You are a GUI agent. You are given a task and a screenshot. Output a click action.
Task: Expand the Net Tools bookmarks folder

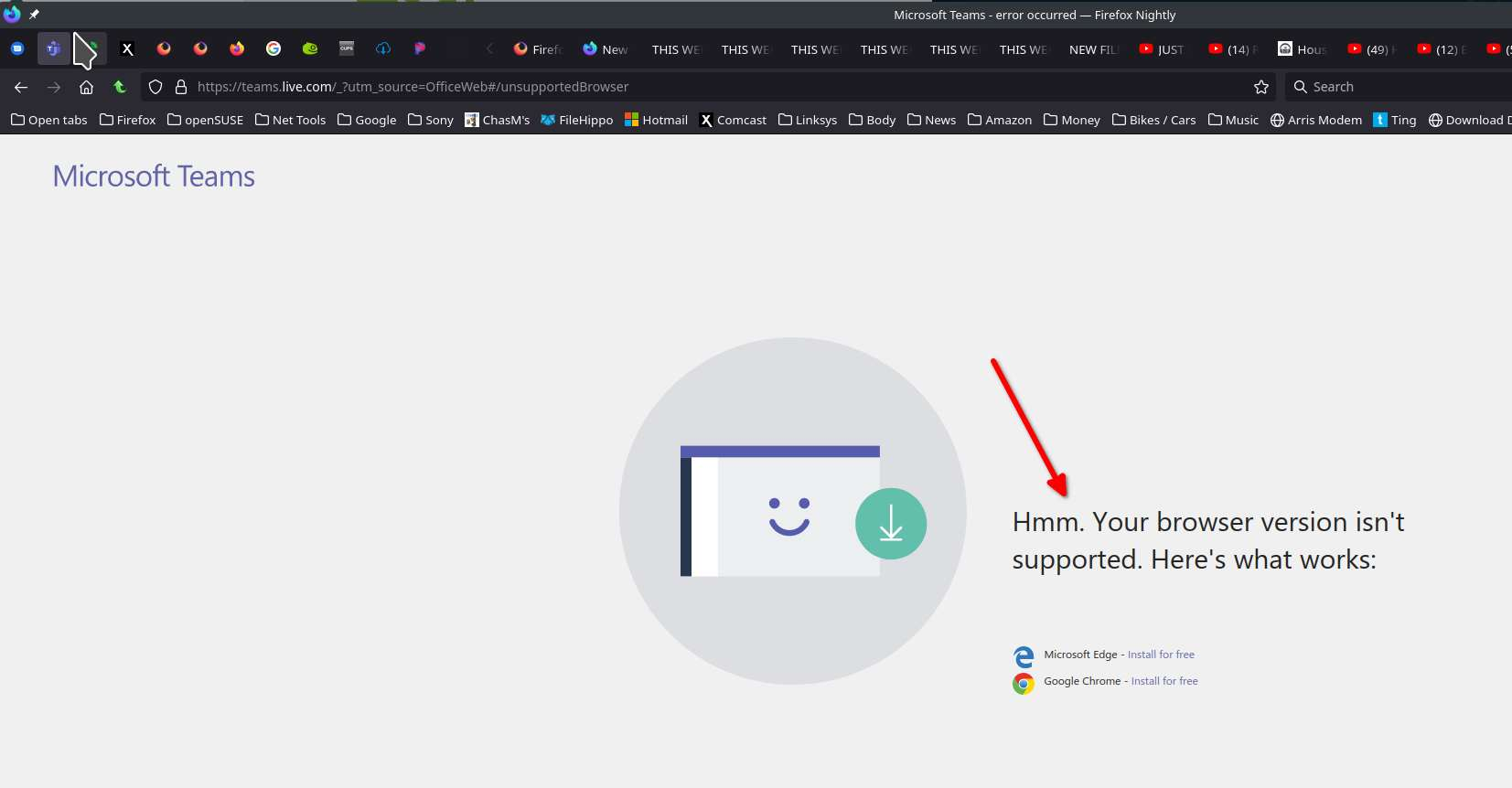point(291,120)
